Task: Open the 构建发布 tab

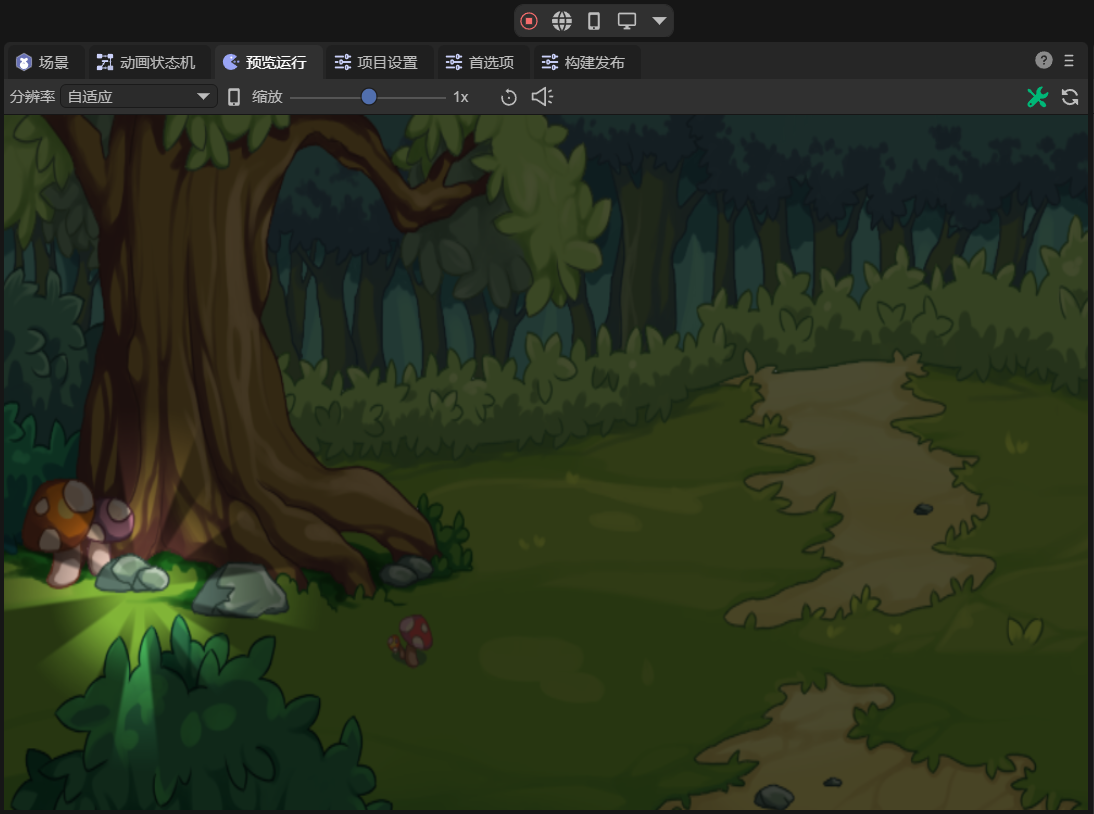Action: (x=583, y=63)
